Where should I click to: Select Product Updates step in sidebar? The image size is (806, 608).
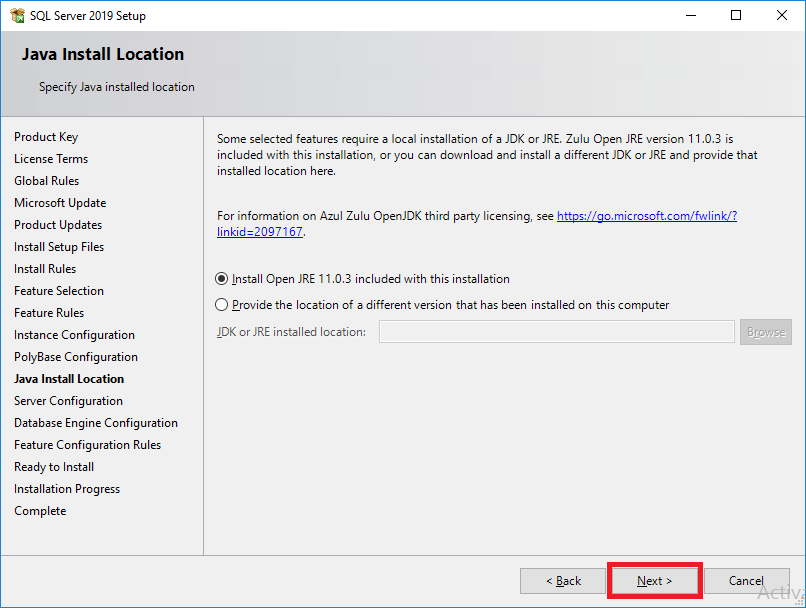58,225
